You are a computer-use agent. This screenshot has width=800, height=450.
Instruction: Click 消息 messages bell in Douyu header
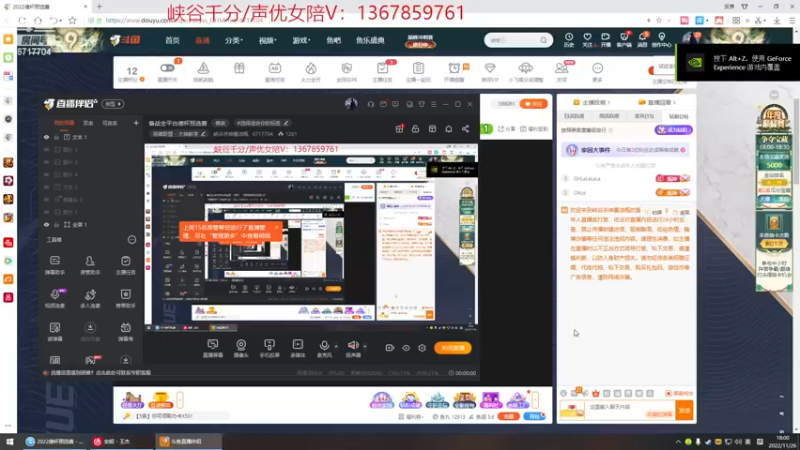click(x=642, y=40)
